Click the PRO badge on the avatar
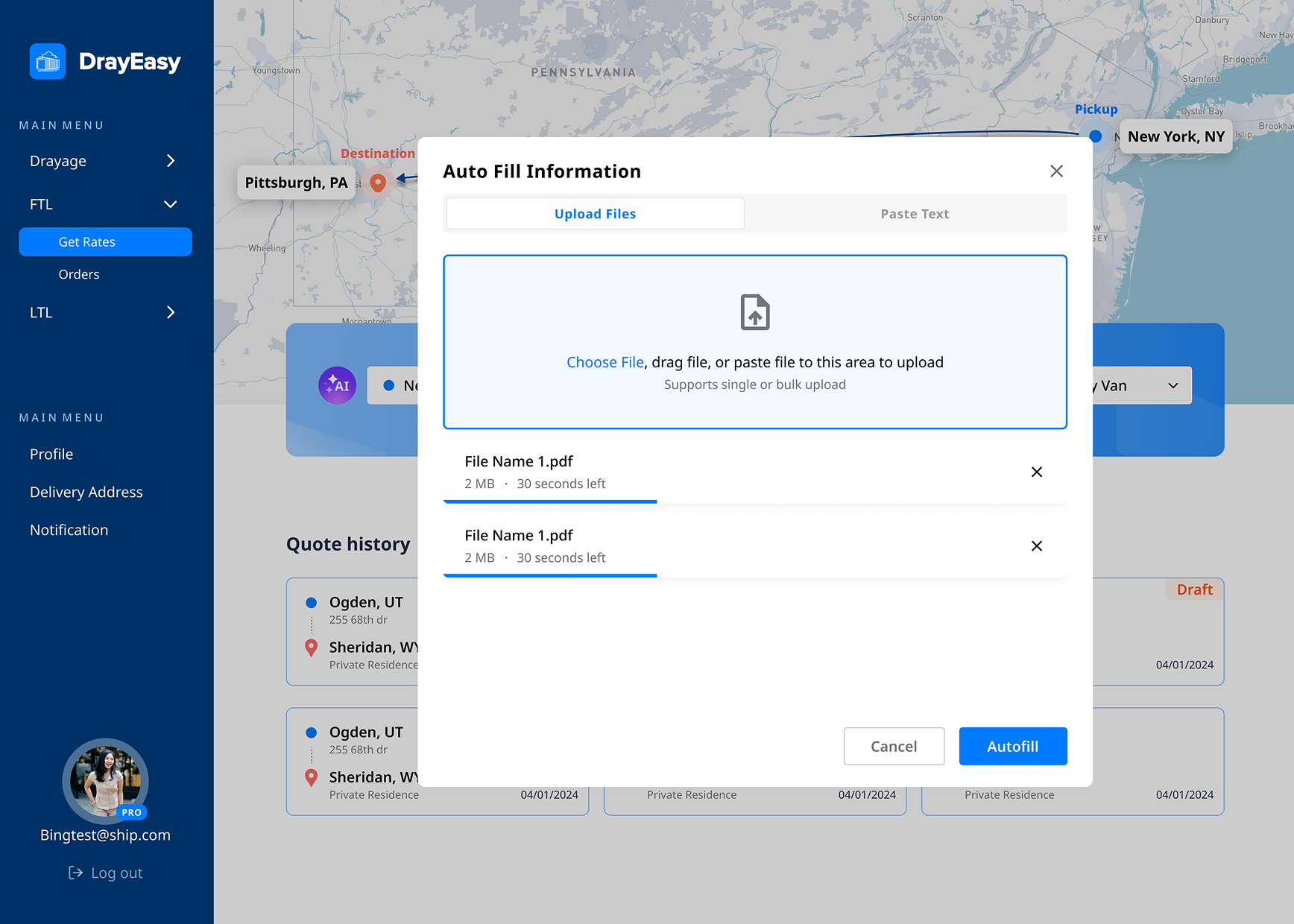The height and width of the screenshot is (924, 1294). [x=131, y=813]
